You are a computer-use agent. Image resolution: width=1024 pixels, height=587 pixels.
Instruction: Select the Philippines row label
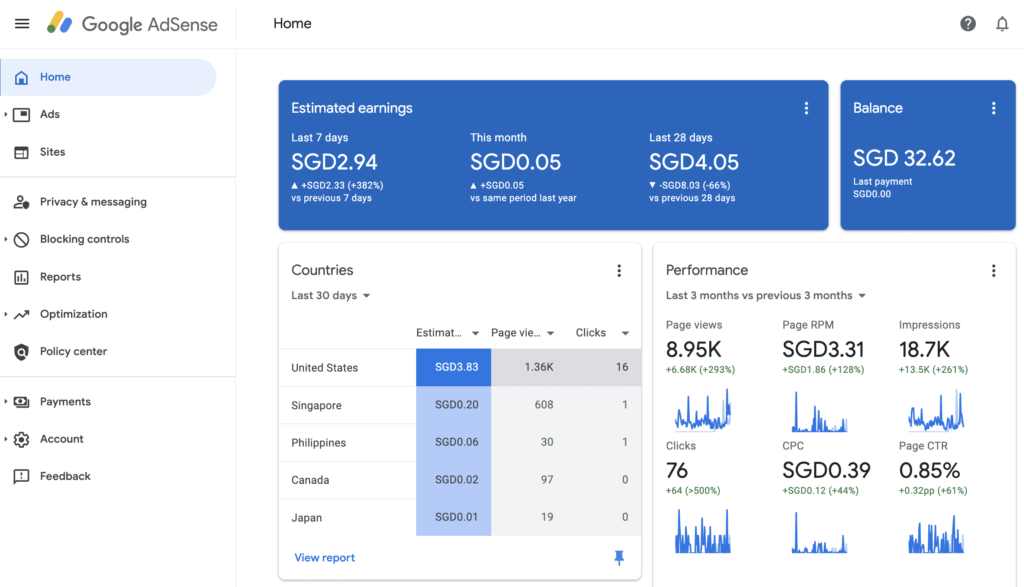pyautogui.click(x=319, y=443)
